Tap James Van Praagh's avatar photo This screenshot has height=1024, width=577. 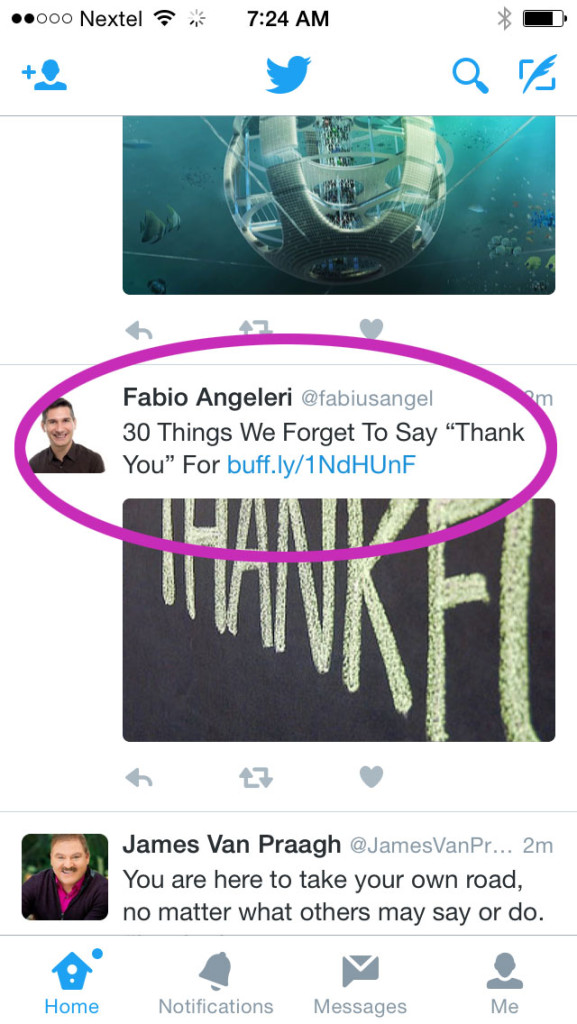coord(65,877)
